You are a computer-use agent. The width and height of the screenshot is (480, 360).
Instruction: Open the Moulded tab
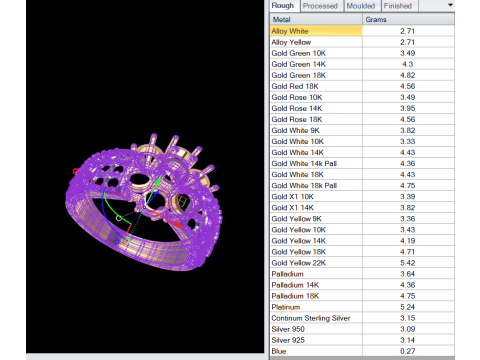tap(362, 6)
